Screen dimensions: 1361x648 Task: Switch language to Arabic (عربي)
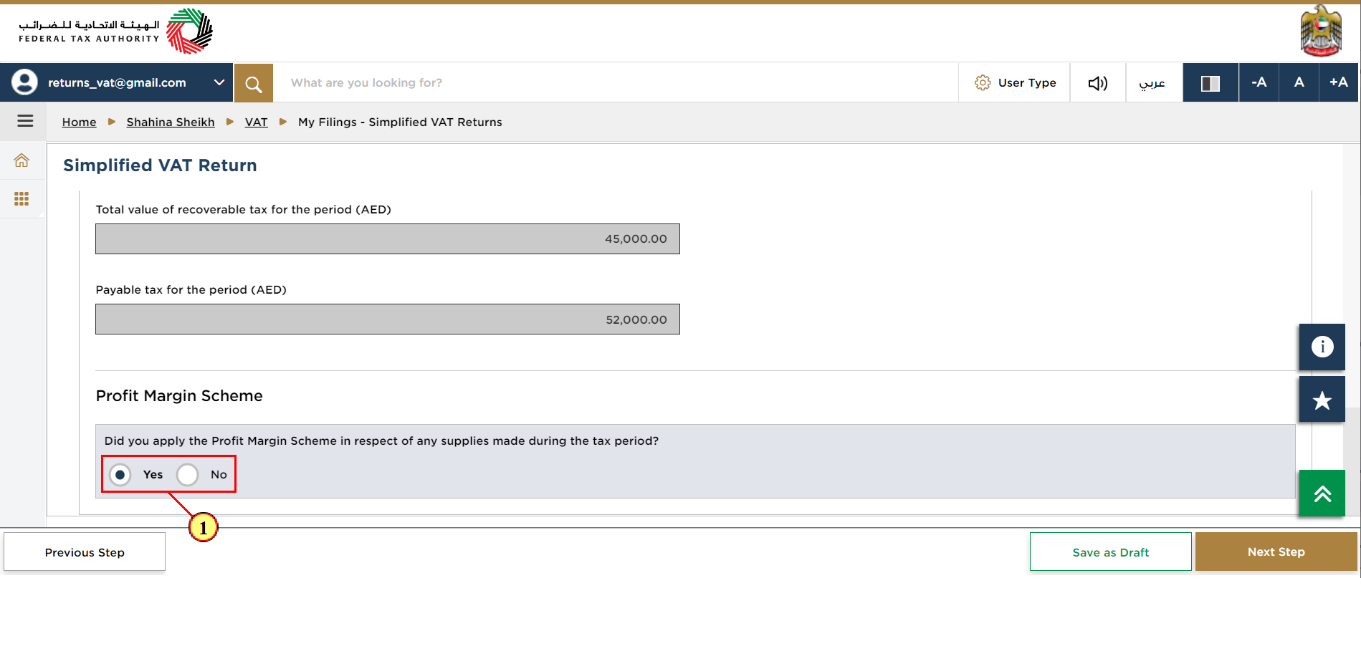[x=1153, y=83]
